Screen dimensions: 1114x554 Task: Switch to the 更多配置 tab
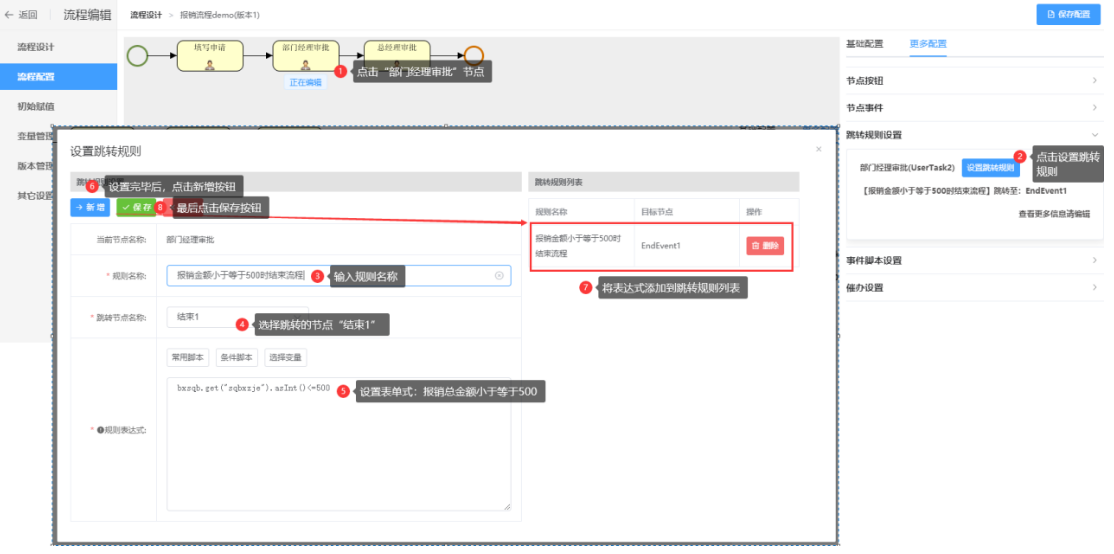pyautogui.click(x=928, y=43)
